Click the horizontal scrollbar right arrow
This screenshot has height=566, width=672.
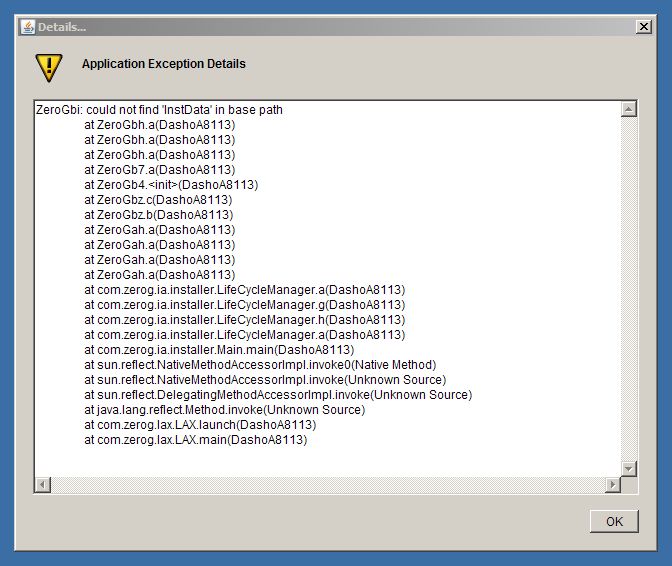613,485
